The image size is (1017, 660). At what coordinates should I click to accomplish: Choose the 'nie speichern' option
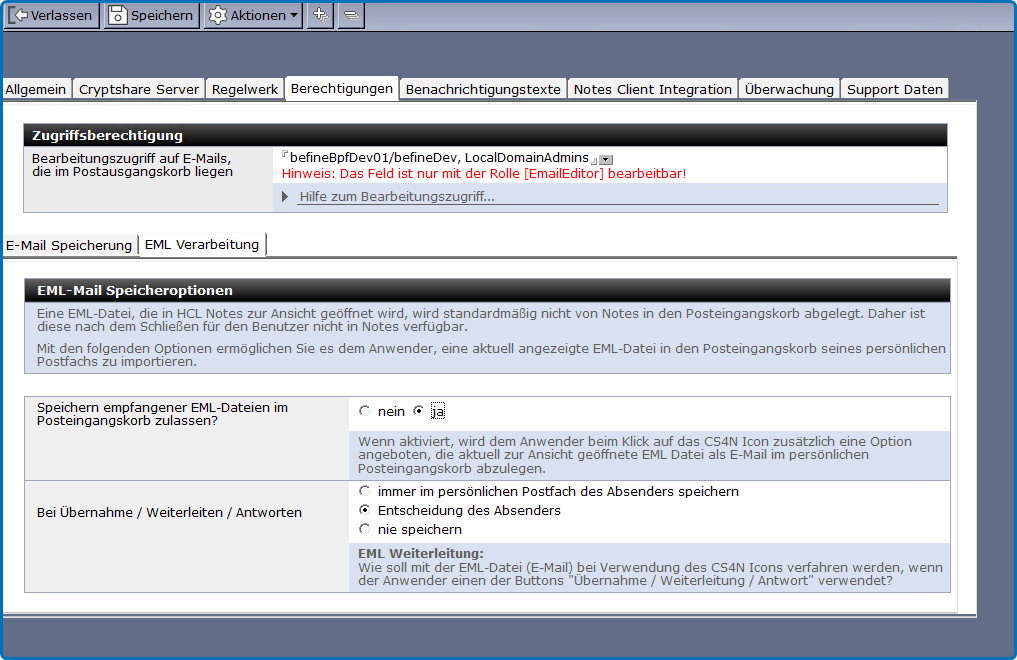pyautogui.click(x=364, y=529)
